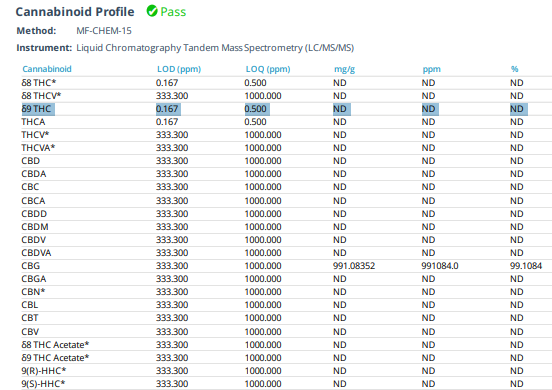Click the 991084.0 ppm value for CBG
The width and height of the screenshot is (552, 390).
(x=440, y=266)
